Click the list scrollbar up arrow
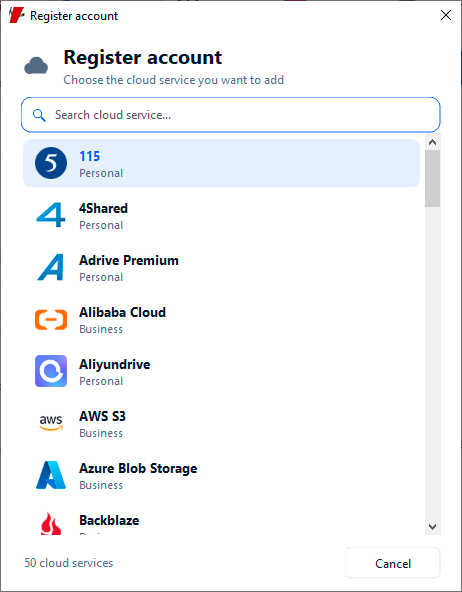462x592 pixels. tap(433, 142)
